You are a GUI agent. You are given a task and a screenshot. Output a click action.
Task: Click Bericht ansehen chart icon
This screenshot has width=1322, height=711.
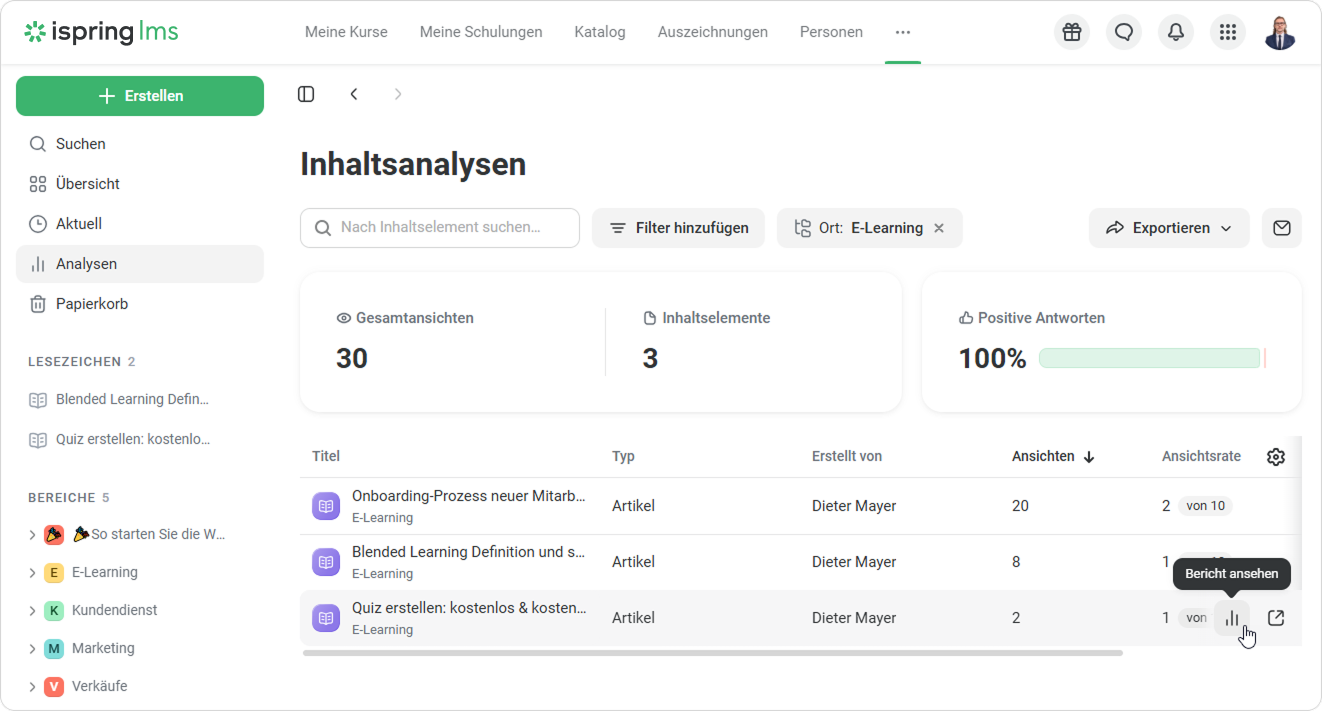point(1232,618)
